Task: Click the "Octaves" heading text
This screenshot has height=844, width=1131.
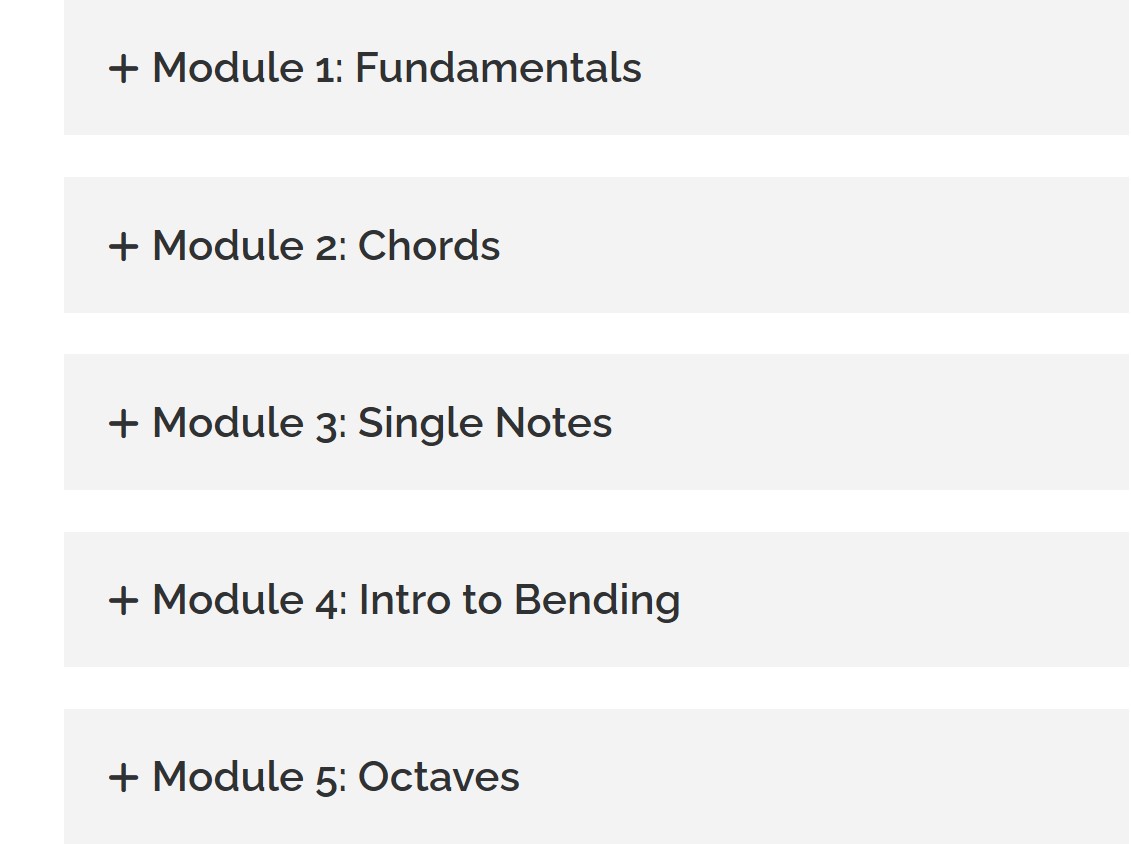Action: 439,777
